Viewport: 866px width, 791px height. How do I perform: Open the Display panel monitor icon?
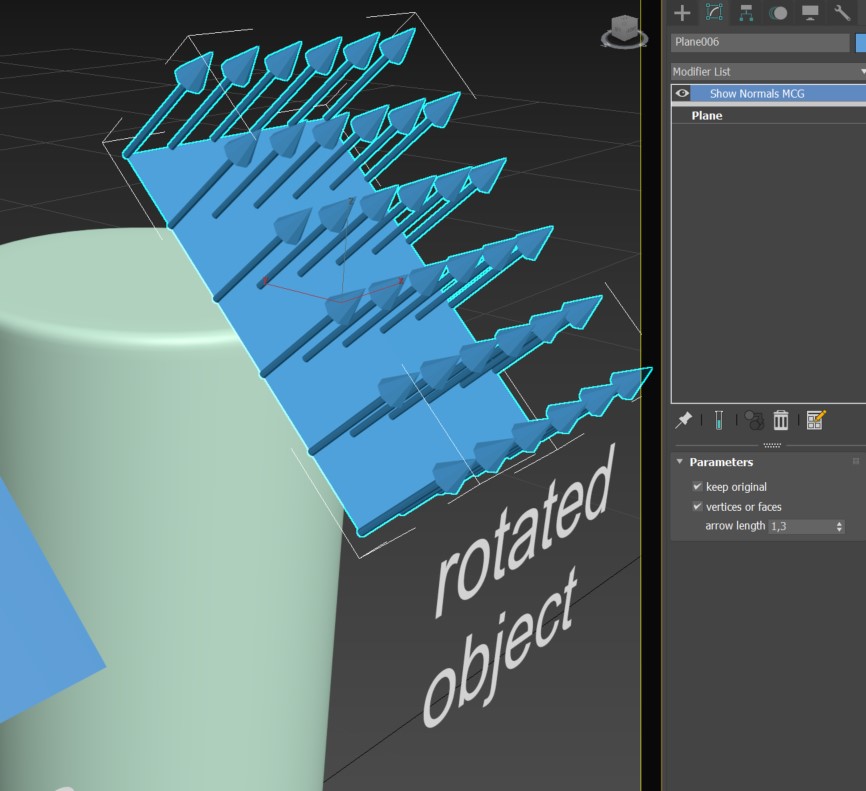click(810, 13)
